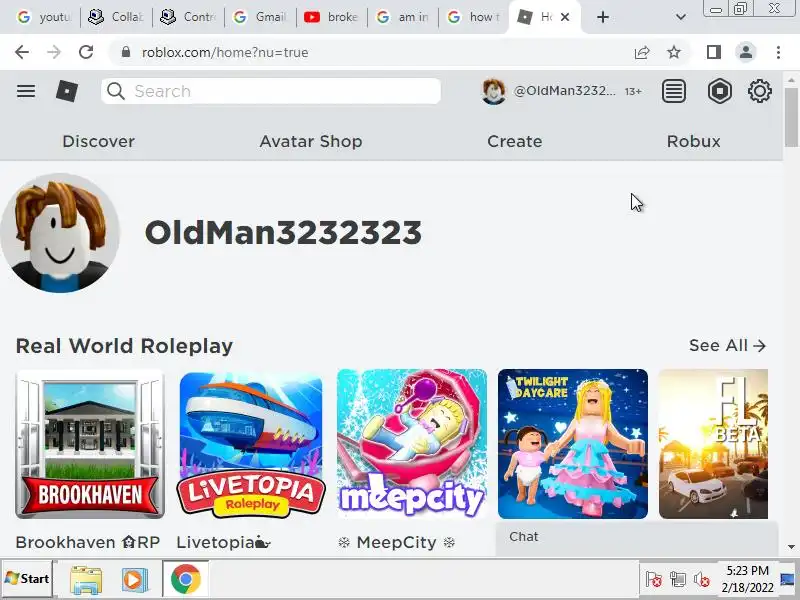Close the active Roblox Home tab
This screenshot has height=600, width=800.
pos(565,17)
